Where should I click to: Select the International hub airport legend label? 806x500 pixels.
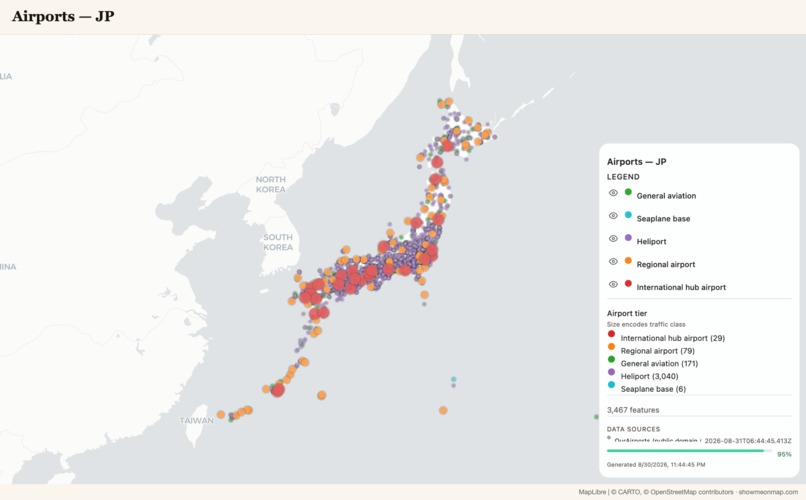coord(681,287)
